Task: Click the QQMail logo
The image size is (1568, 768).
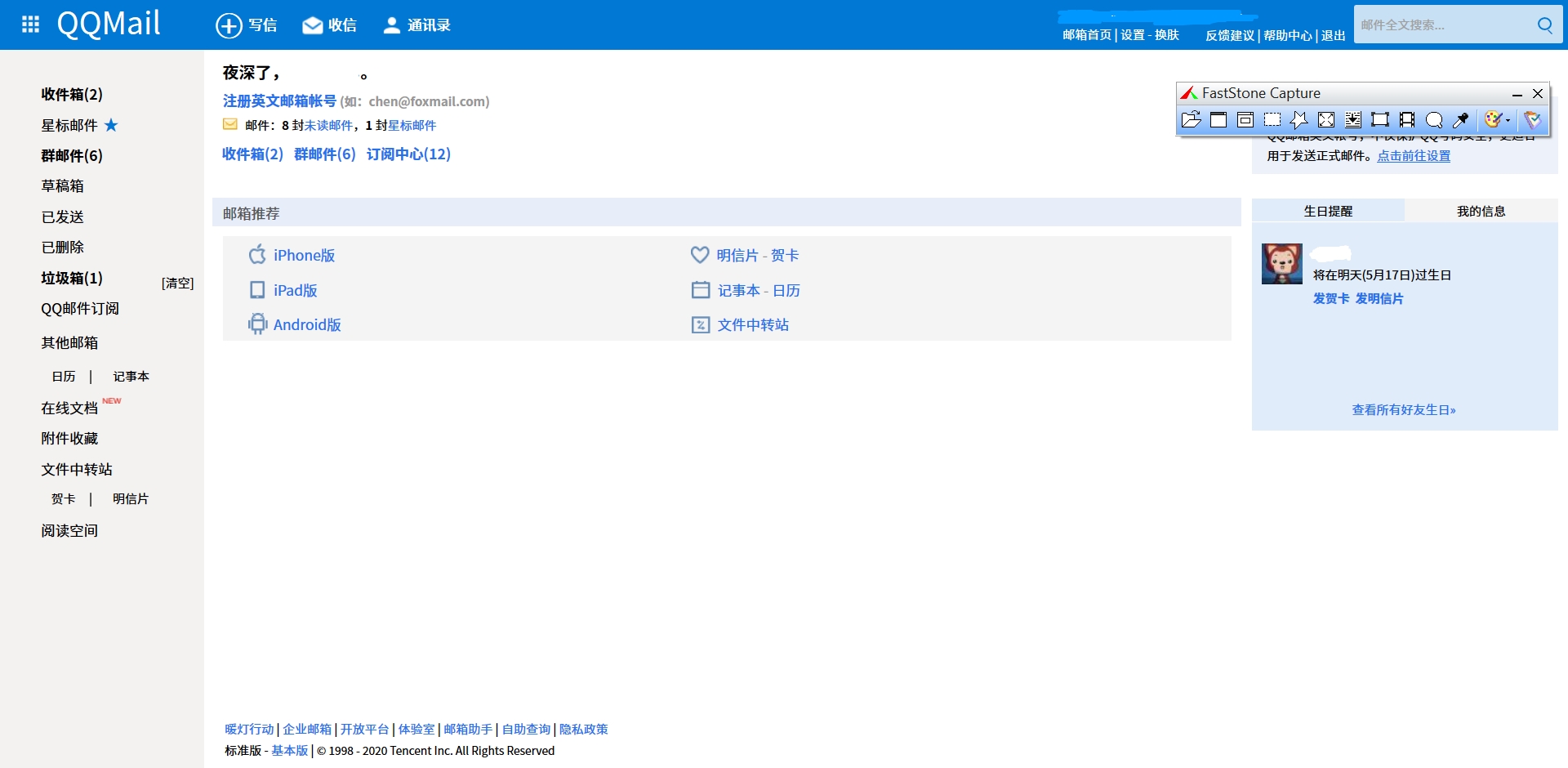Action: coord(109,24)
